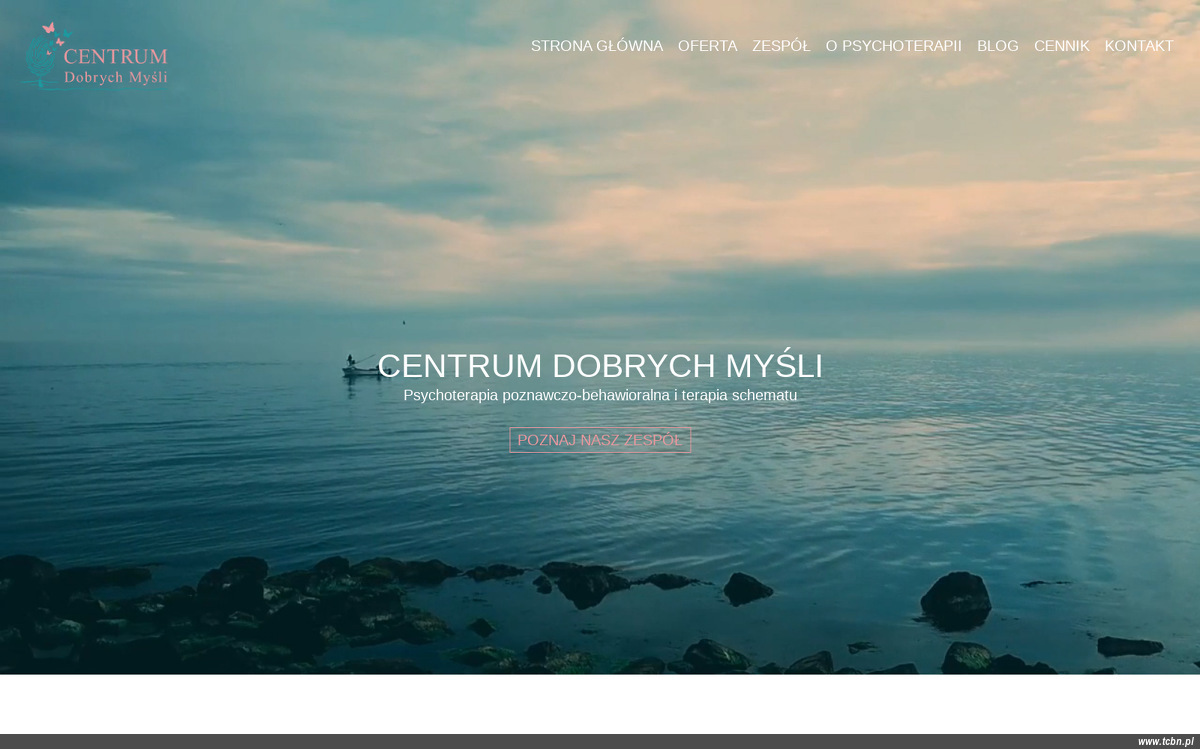Viewport: 1200px width, 749px height.
Task: Click the Poznaj Nasz Zespół button
Action: 600,440
